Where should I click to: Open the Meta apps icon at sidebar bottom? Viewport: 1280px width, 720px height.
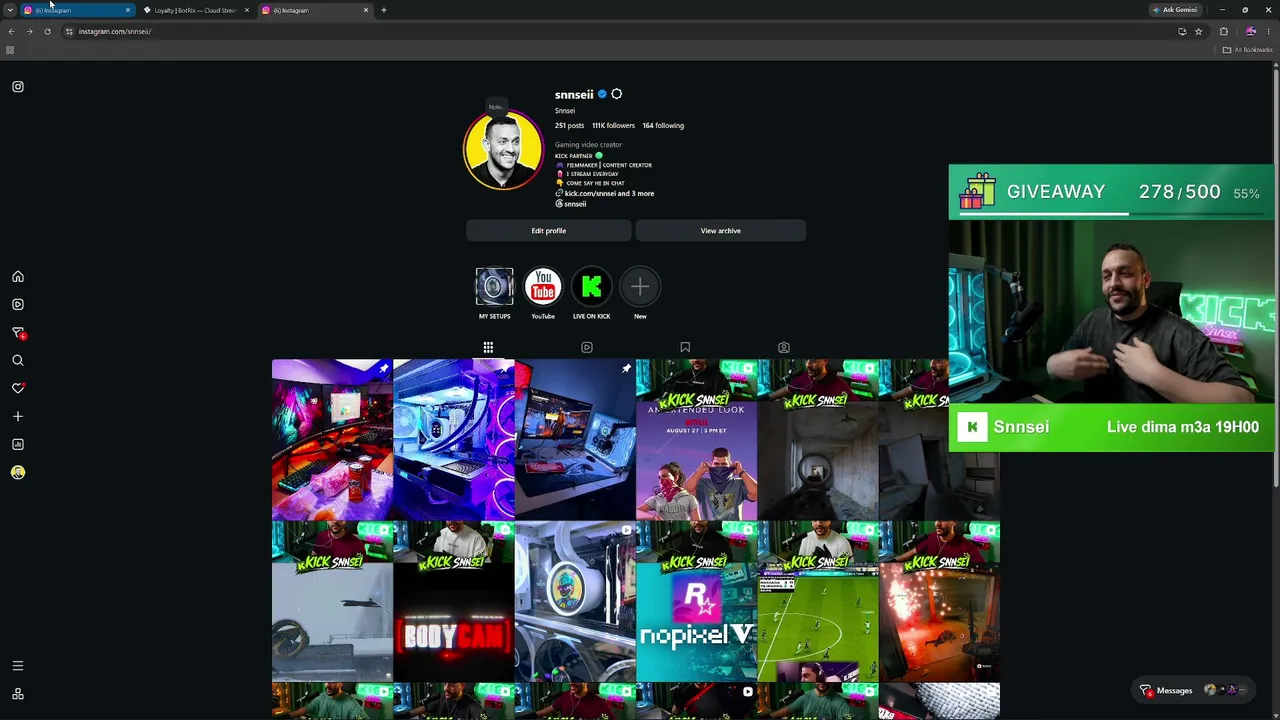pos(18,694)
